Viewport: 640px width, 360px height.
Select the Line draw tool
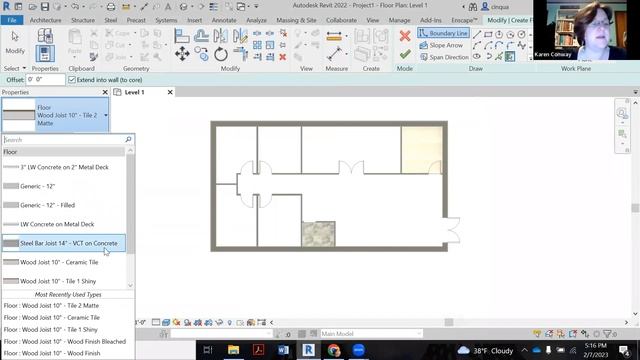477,35
